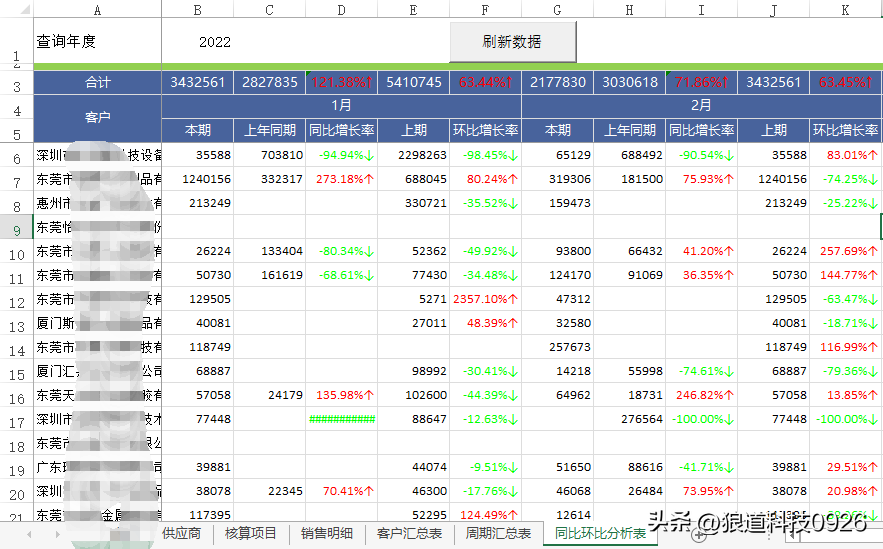Select cell with value 98992
Image resolution: width=883 pixels, height=549 pixels.
pos(414,371)
